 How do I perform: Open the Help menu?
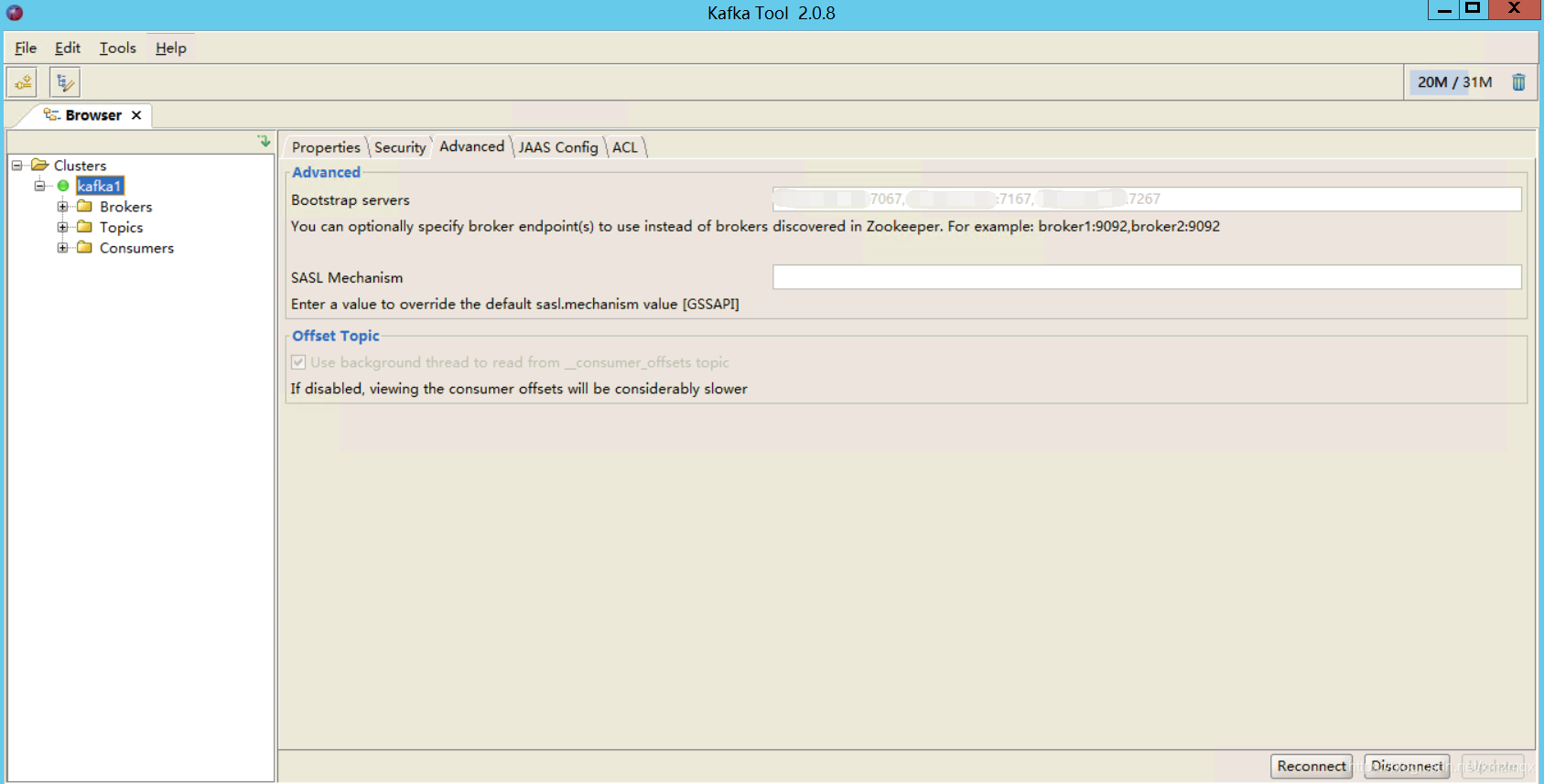tap(171, 48)
